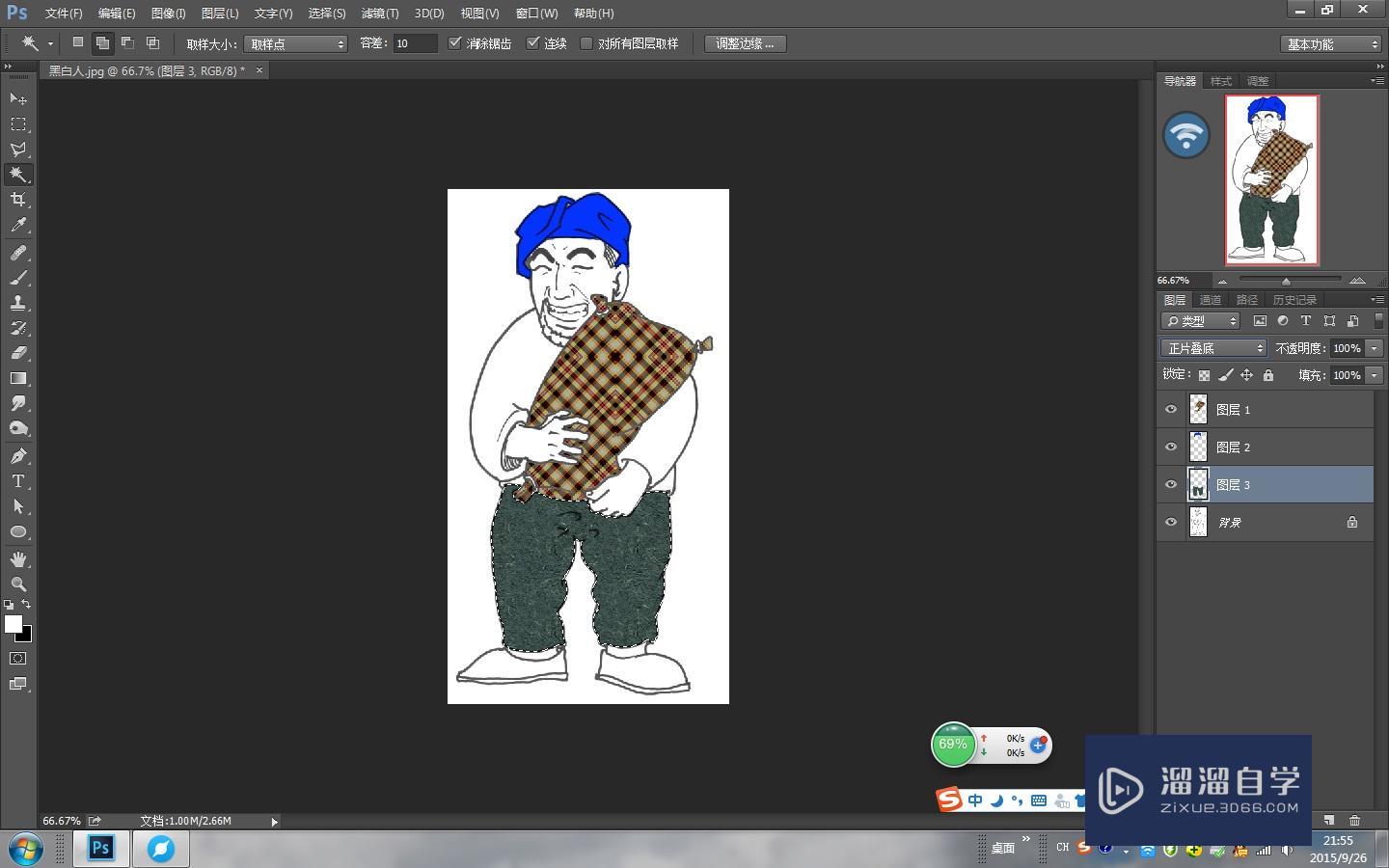Viewport: 1389px width, 868px height.
Task: Open the Layers panel options menu
Action: coord(1376,300)
